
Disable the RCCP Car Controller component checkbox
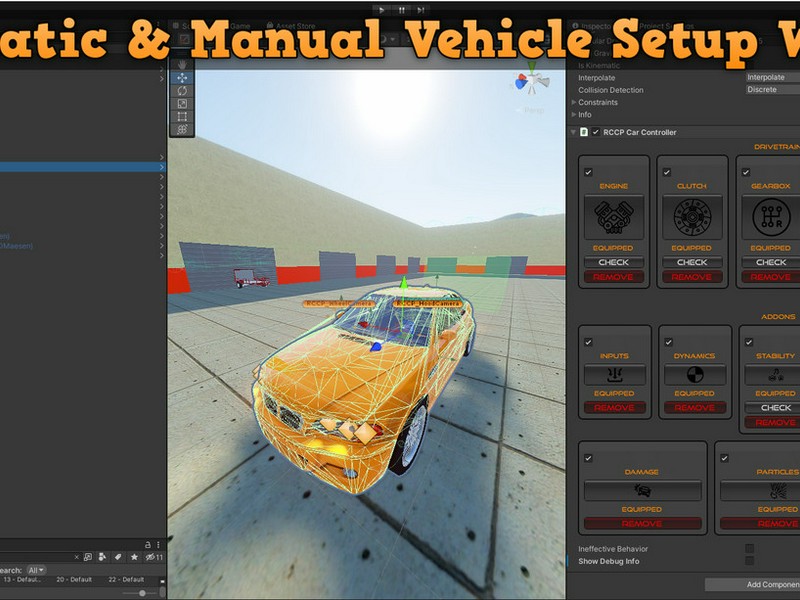(595, 132)
